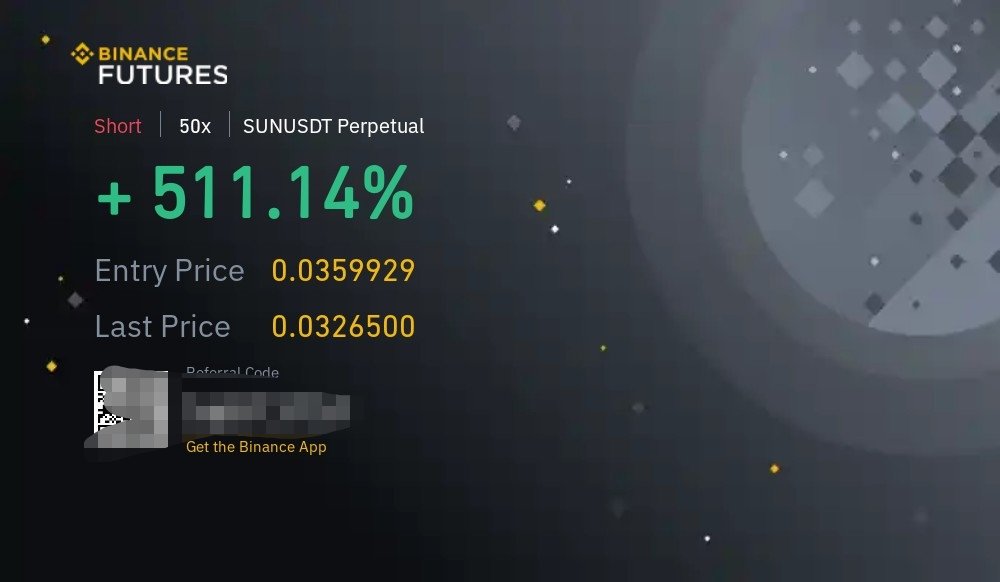Click the +511.14% profit figure

[255, 193]
